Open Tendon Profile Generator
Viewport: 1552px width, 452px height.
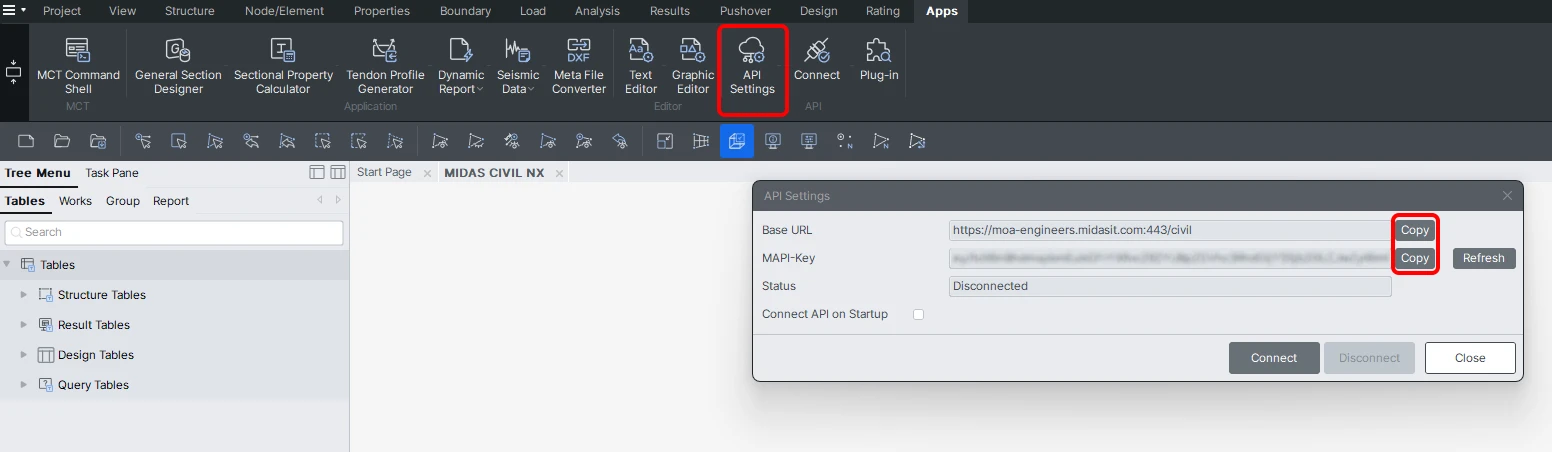385,66
